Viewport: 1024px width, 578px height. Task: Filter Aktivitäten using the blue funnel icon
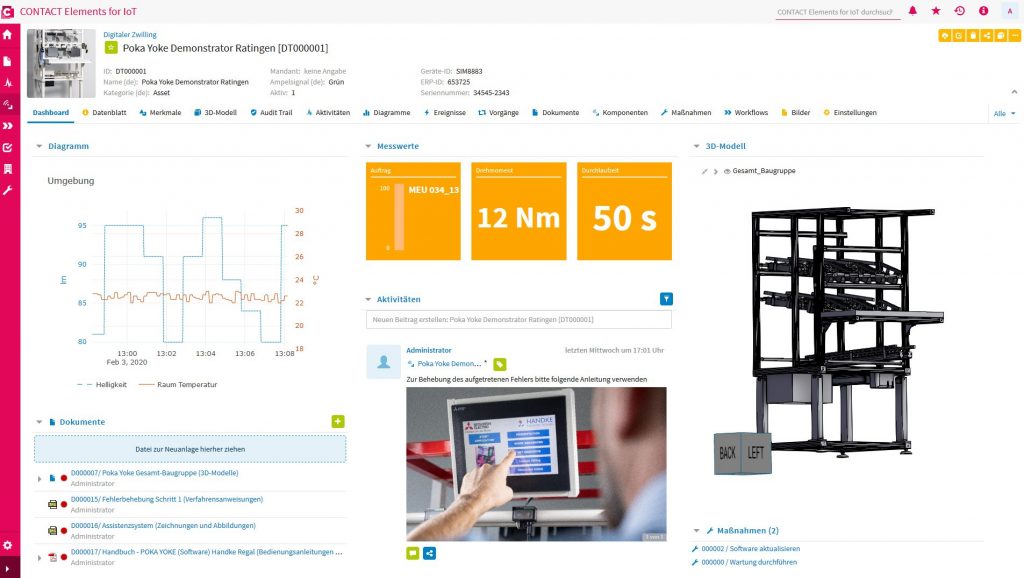coord(664,298)
